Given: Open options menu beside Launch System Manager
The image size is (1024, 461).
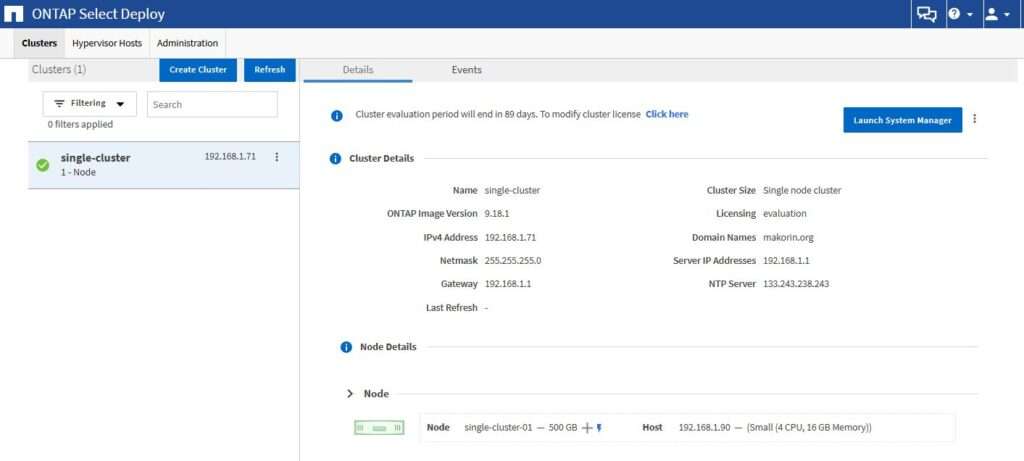Looking at the screenshot, I should [x=974, y=119].
